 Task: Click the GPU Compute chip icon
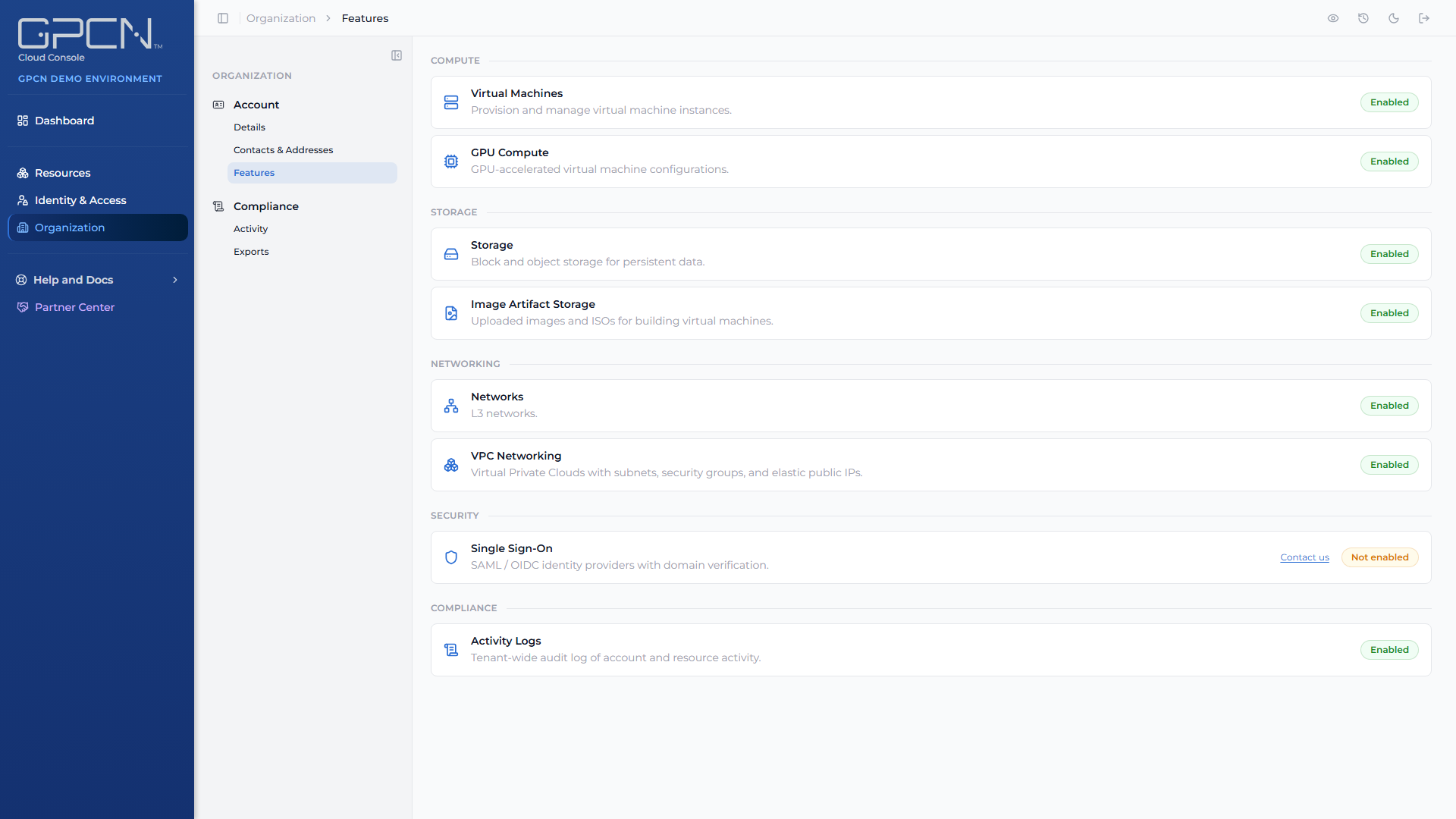click(451, 162)
